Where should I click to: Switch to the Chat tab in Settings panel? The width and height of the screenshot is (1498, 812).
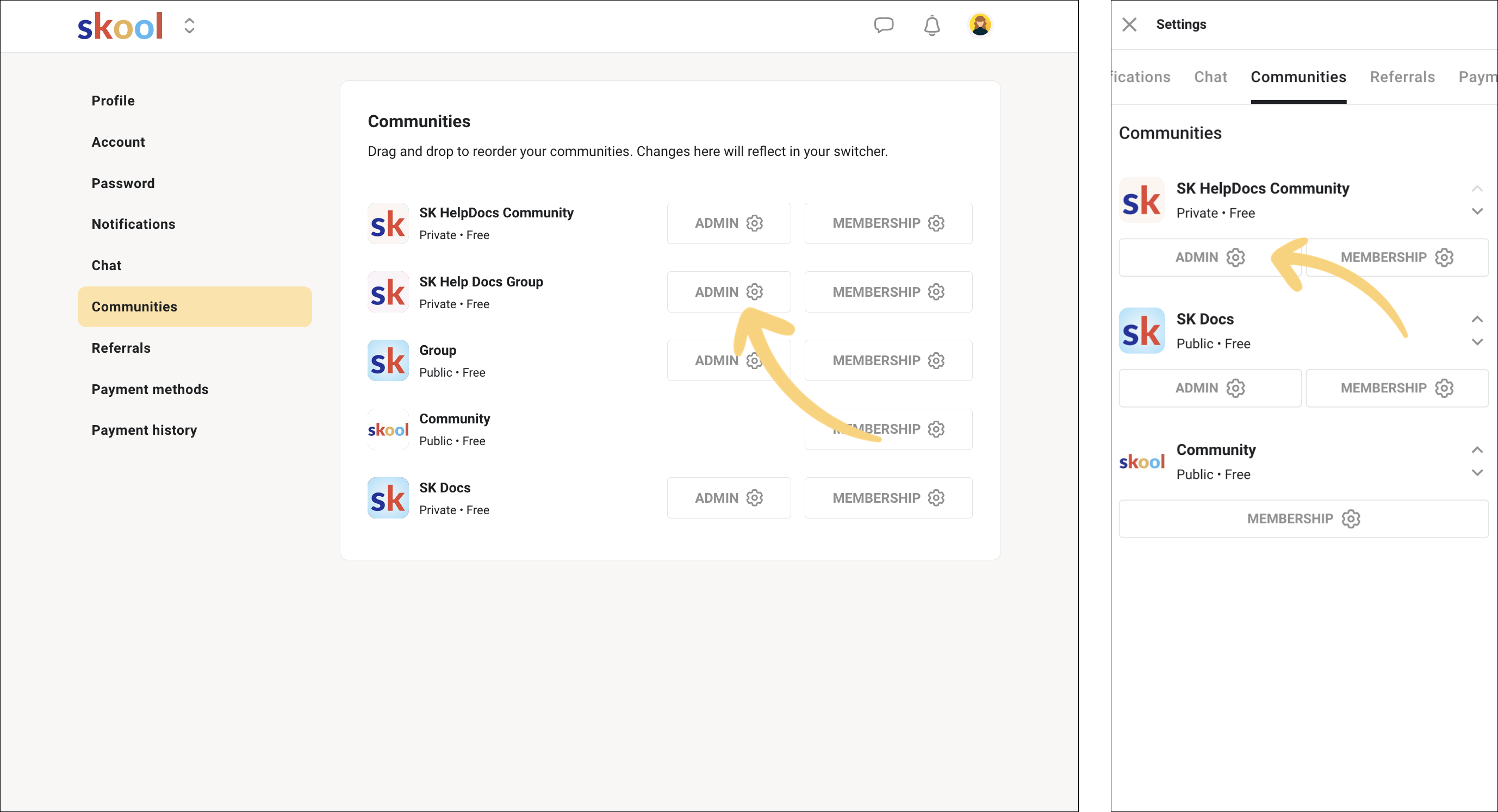[x=1211, y=76]
